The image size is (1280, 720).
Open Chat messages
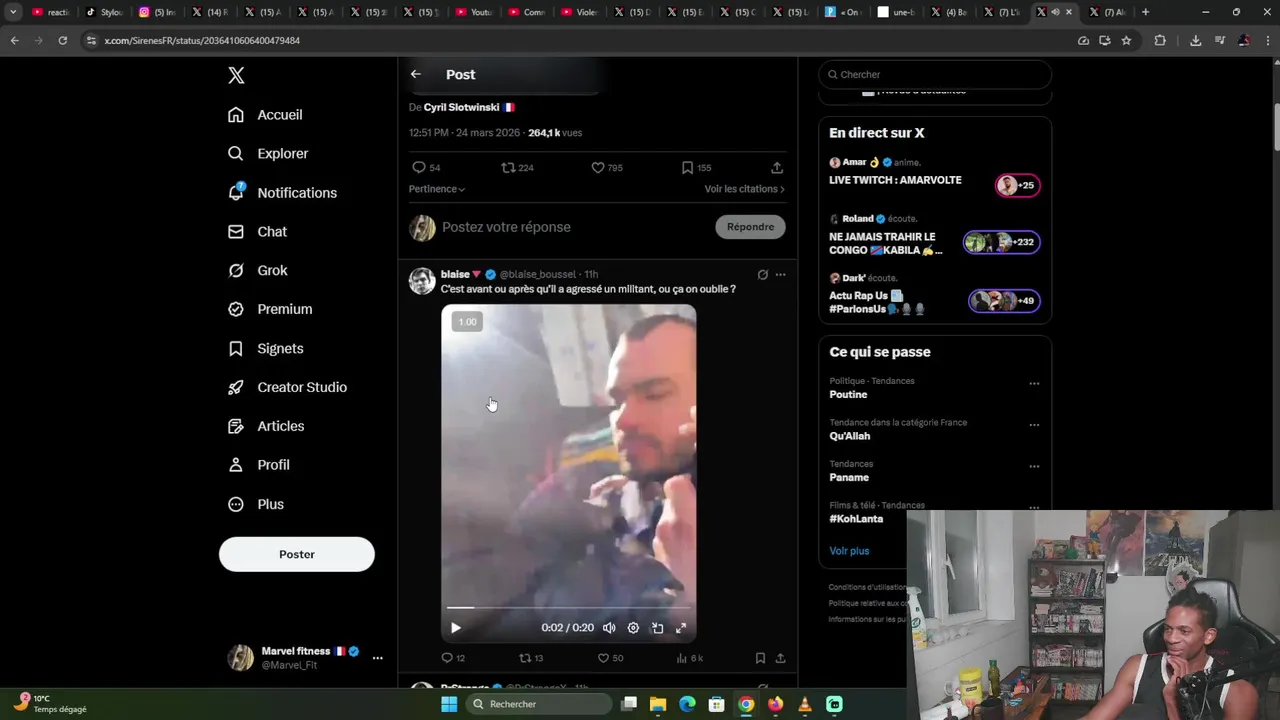[257, 232]
